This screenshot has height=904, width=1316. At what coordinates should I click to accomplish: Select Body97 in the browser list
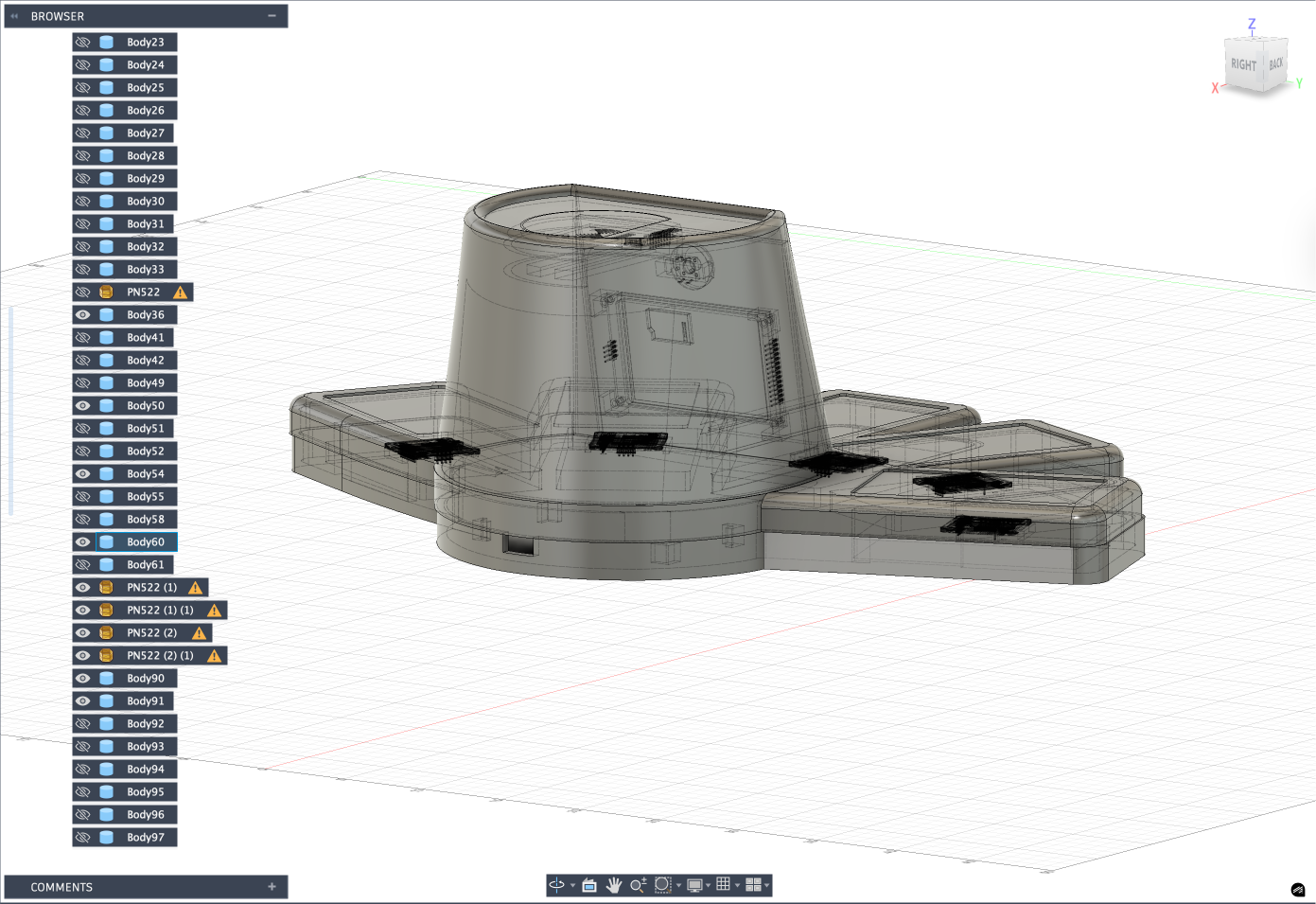coord(146,838)
